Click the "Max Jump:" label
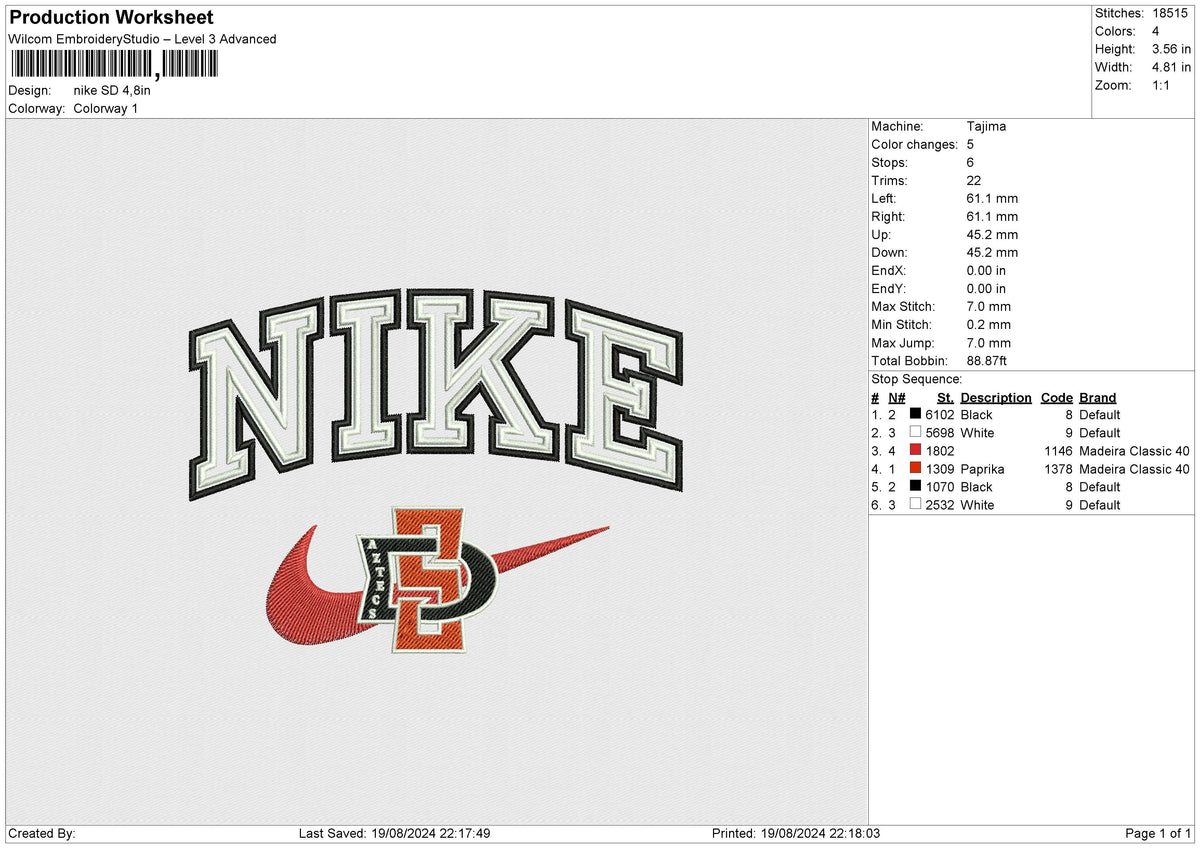Screen dimensions: 1200x848 tap(903, 343)
